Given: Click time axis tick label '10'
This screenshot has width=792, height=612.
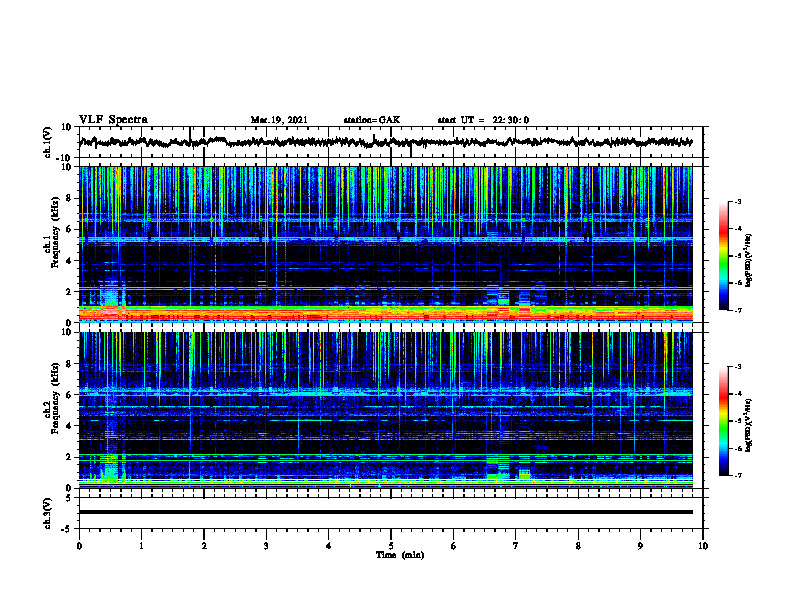Looking at the screenshot, I should tap(703, 546).
